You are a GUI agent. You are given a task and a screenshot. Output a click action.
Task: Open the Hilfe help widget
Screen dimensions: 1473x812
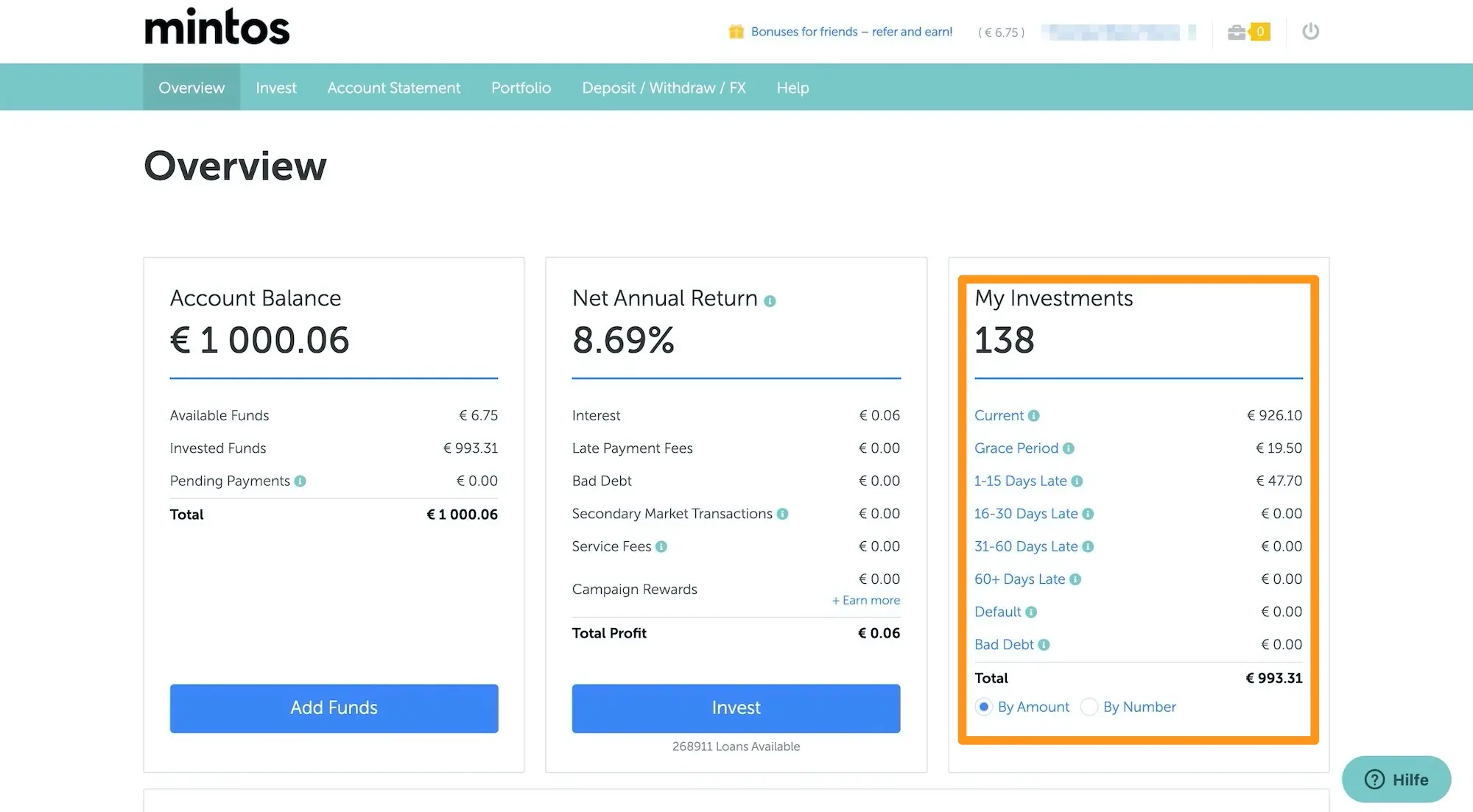pyautogui.click(x=1396, y=780)
